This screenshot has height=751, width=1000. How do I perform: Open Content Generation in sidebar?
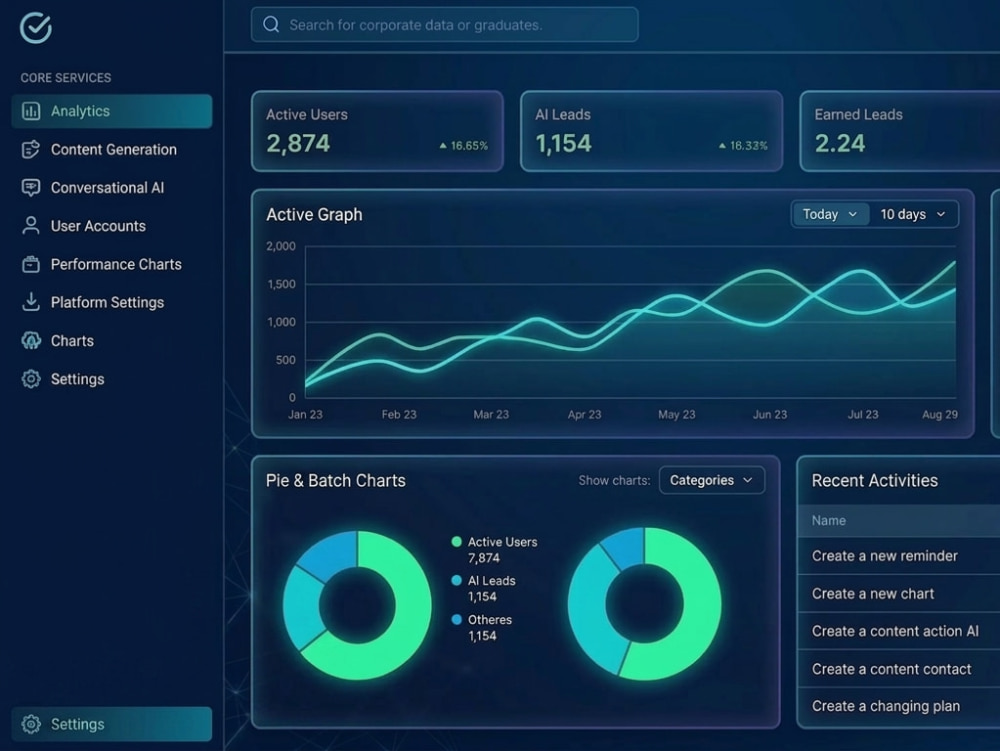tap(112, 149)
